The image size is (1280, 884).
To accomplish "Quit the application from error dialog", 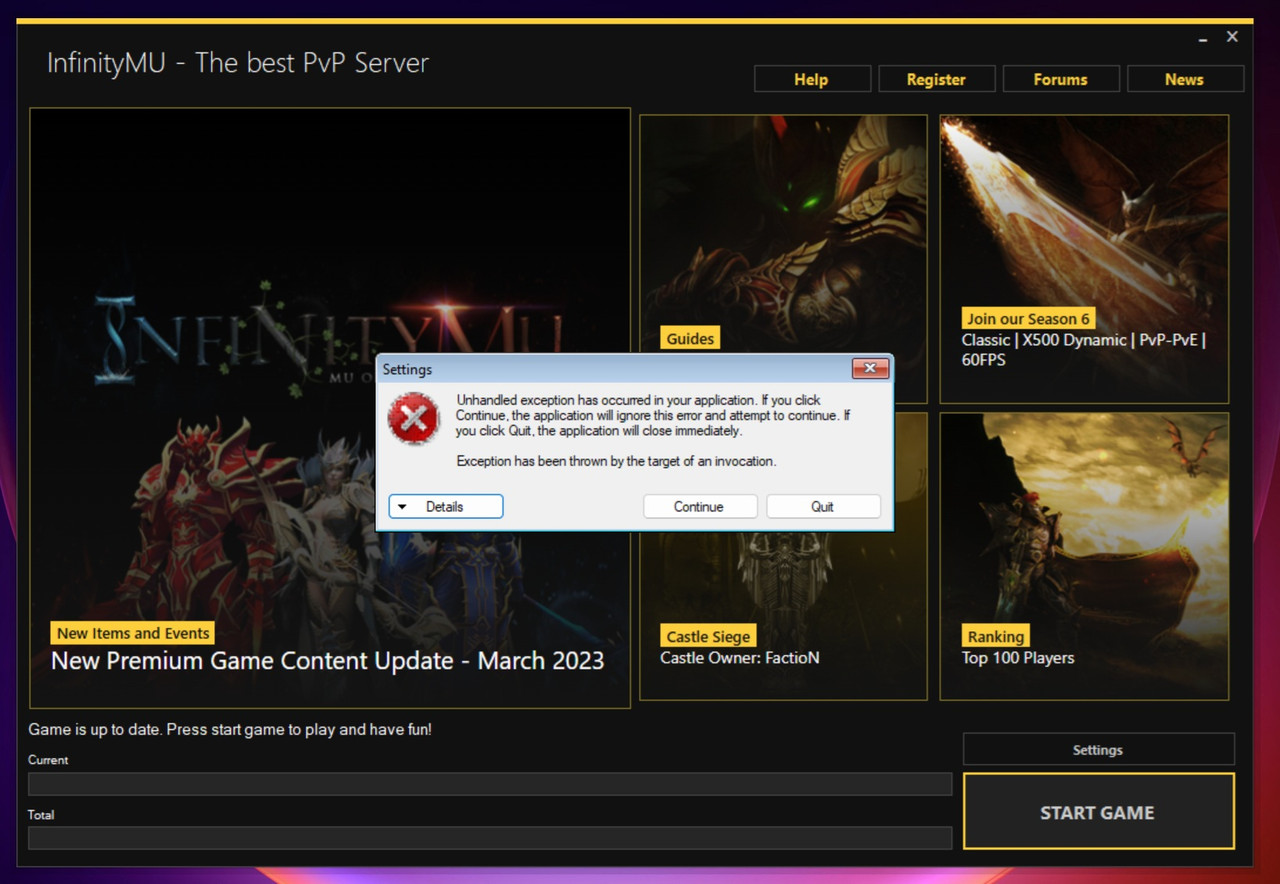I will pyautogui.click(x=823, y=507).
